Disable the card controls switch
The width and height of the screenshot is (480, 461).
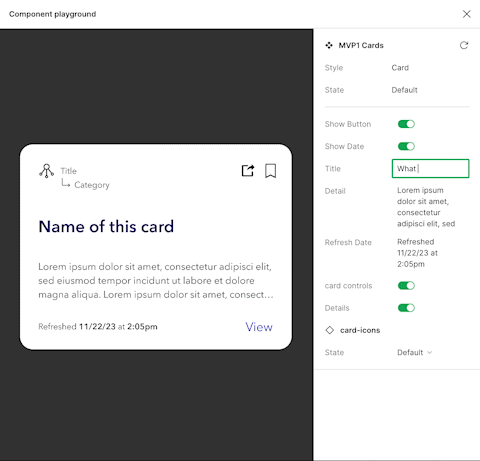[x=406, y=286]
